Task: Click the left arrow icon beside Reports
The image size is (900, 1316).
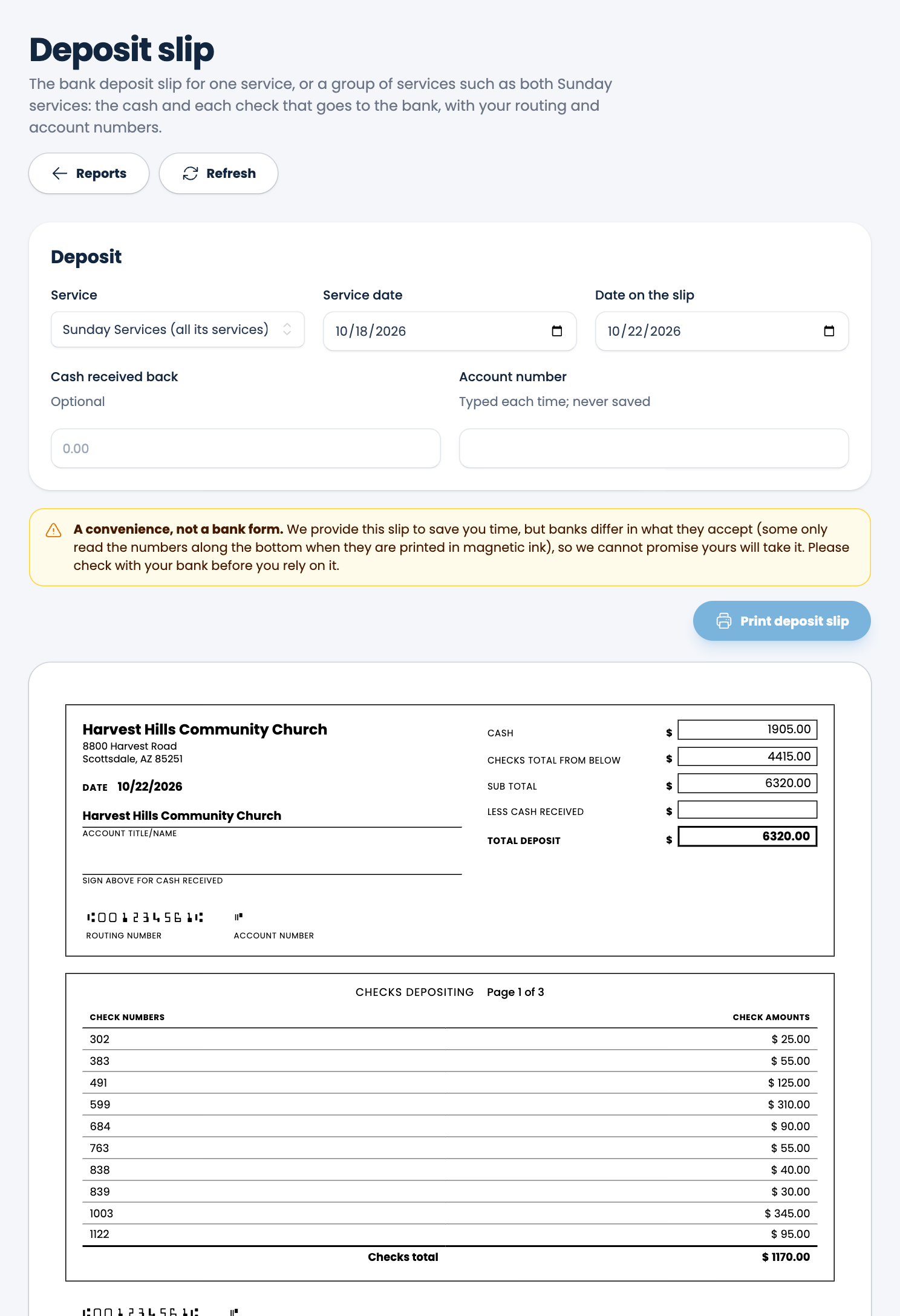Action: 60,174
